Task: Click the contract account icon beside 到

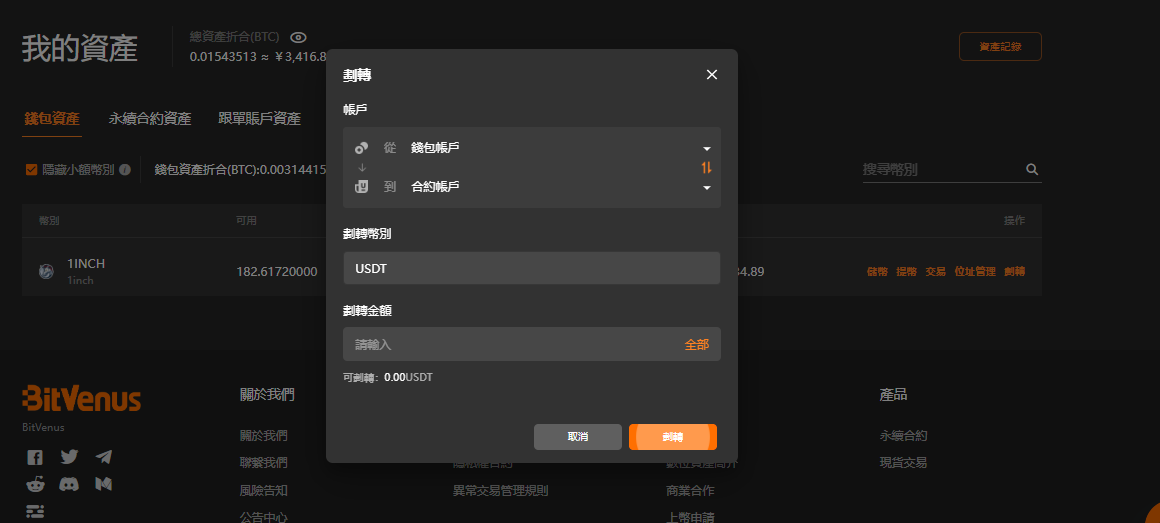Action: coord(362,187)
